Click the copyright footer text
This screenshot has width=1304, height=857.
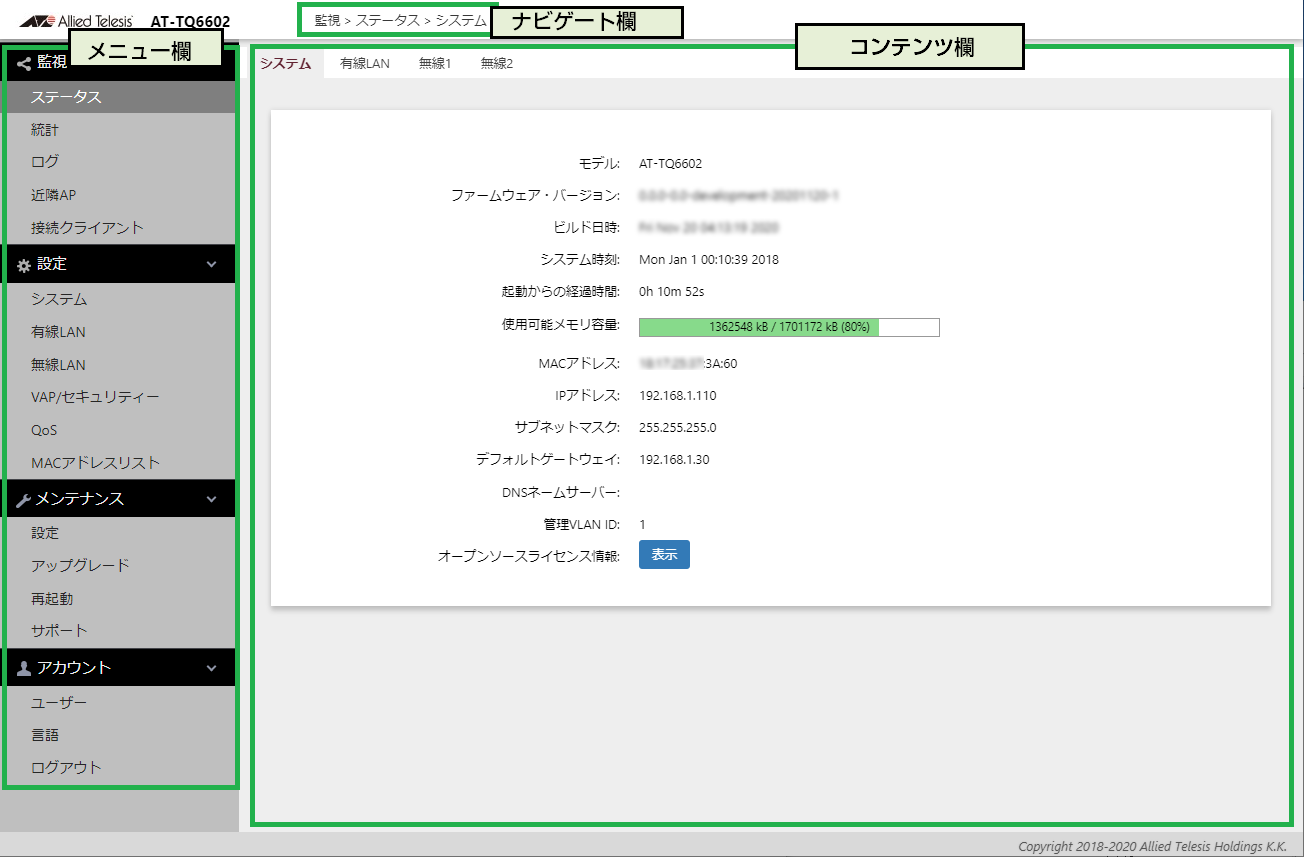click(x=1152, y=846)
